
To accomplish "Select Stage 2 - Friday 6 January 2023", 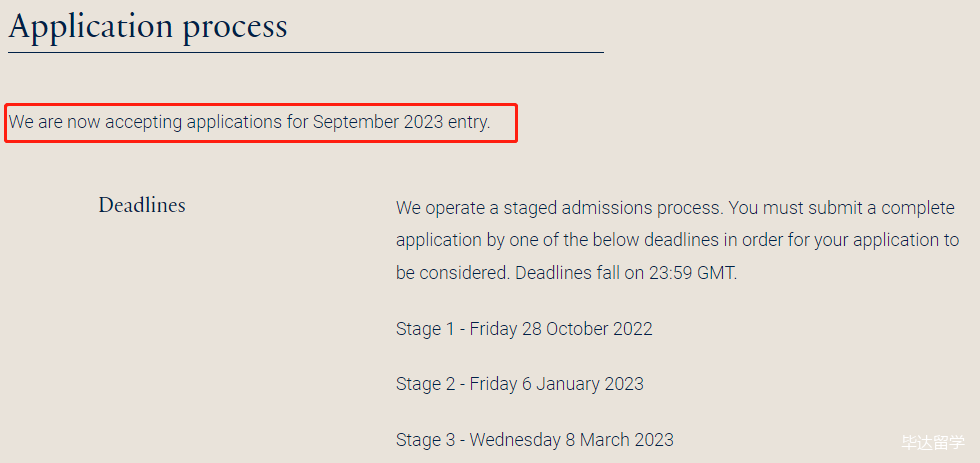I will pos(519,384).
